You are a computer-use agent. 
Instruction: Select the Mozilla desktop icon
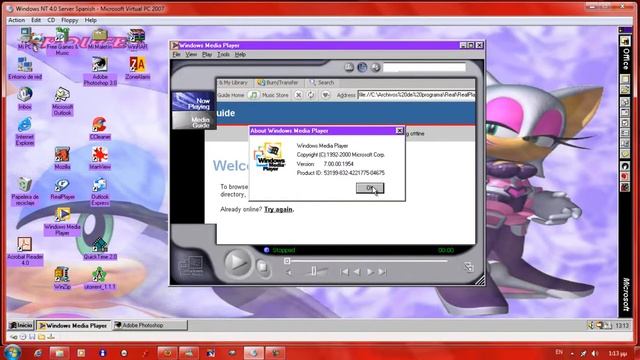coord(62,158)
